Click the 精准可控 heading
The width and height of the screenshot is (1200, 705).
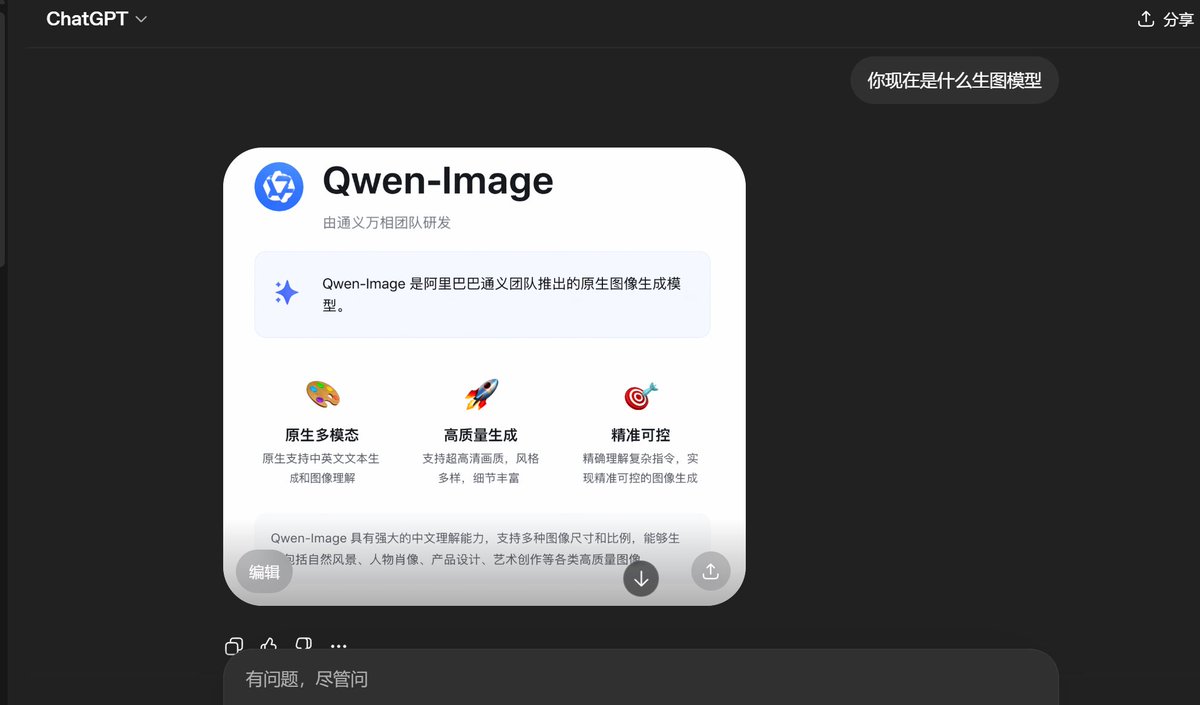pos(641,435)
